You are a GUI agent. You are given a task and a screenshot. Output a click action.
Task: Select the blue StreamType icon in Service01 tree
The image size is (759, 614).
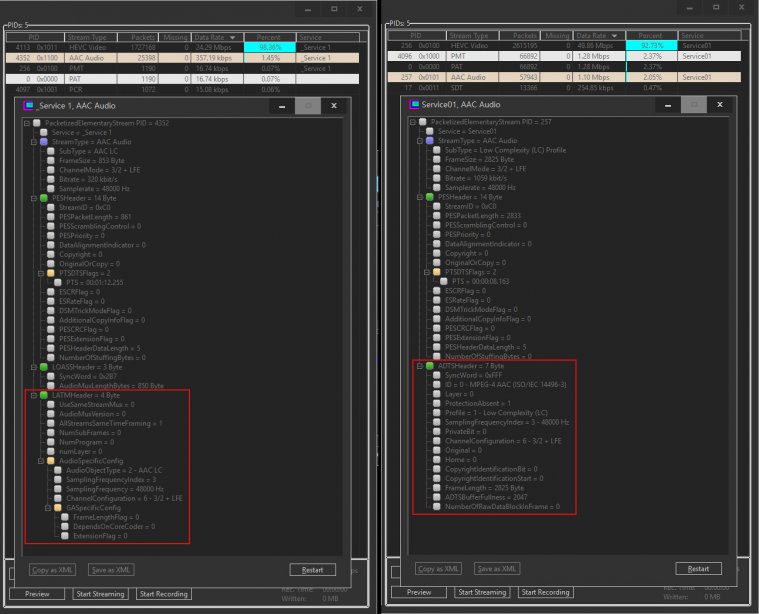click(429, 140)
